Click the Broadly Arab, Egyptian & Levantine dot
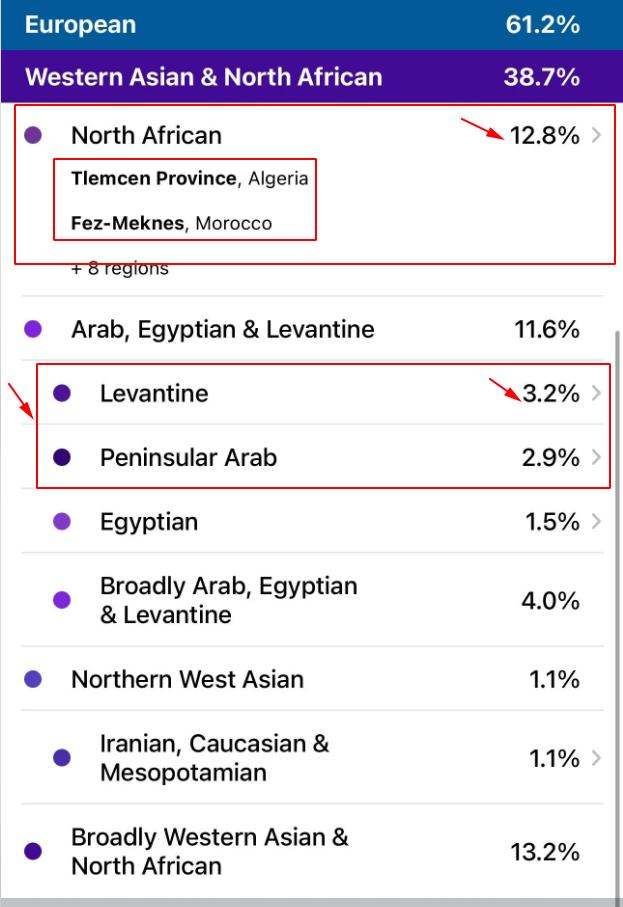Viewport: 623px width, 907px height. pos(62,600)
